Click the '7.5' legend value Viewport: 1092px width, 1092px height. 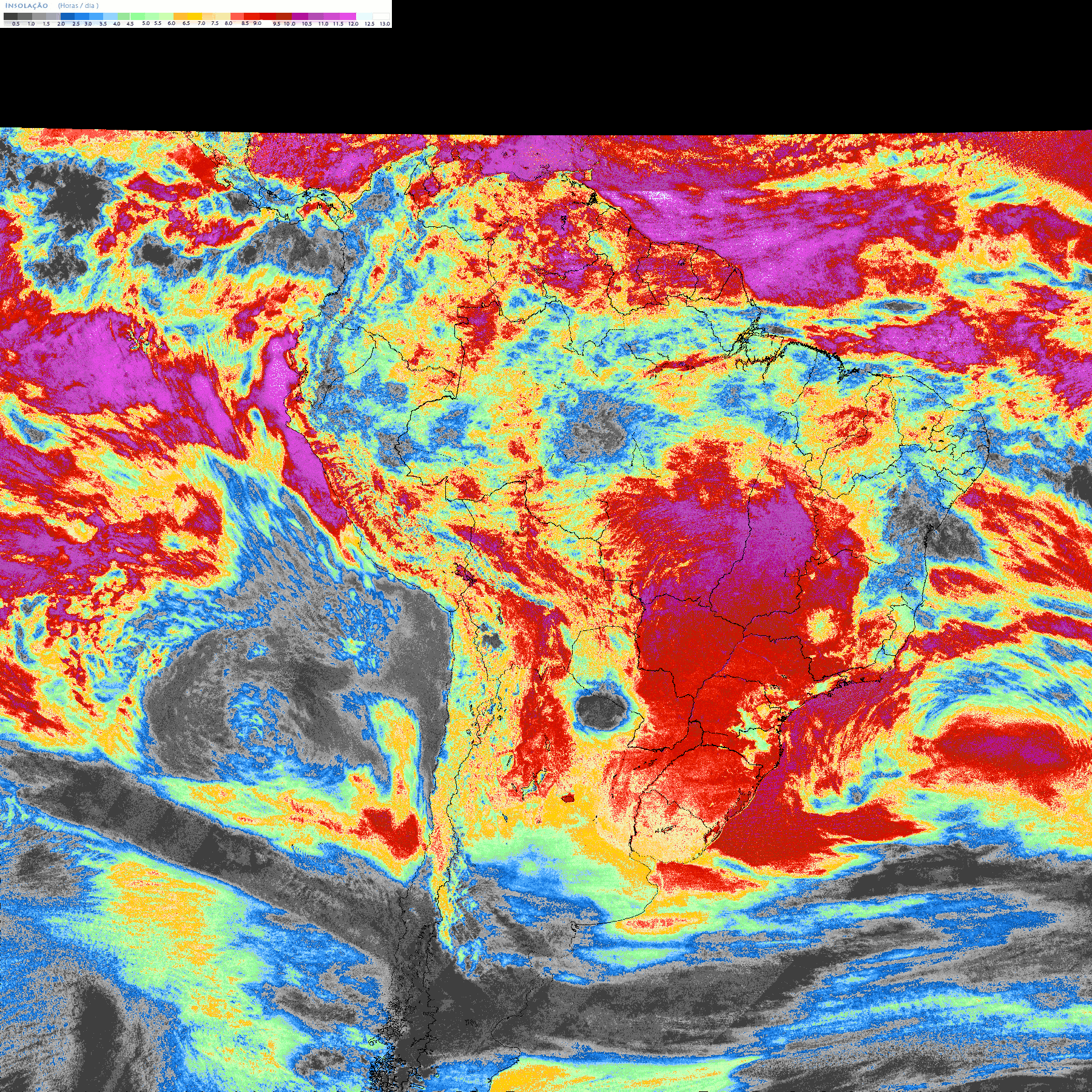coord(215,23)
